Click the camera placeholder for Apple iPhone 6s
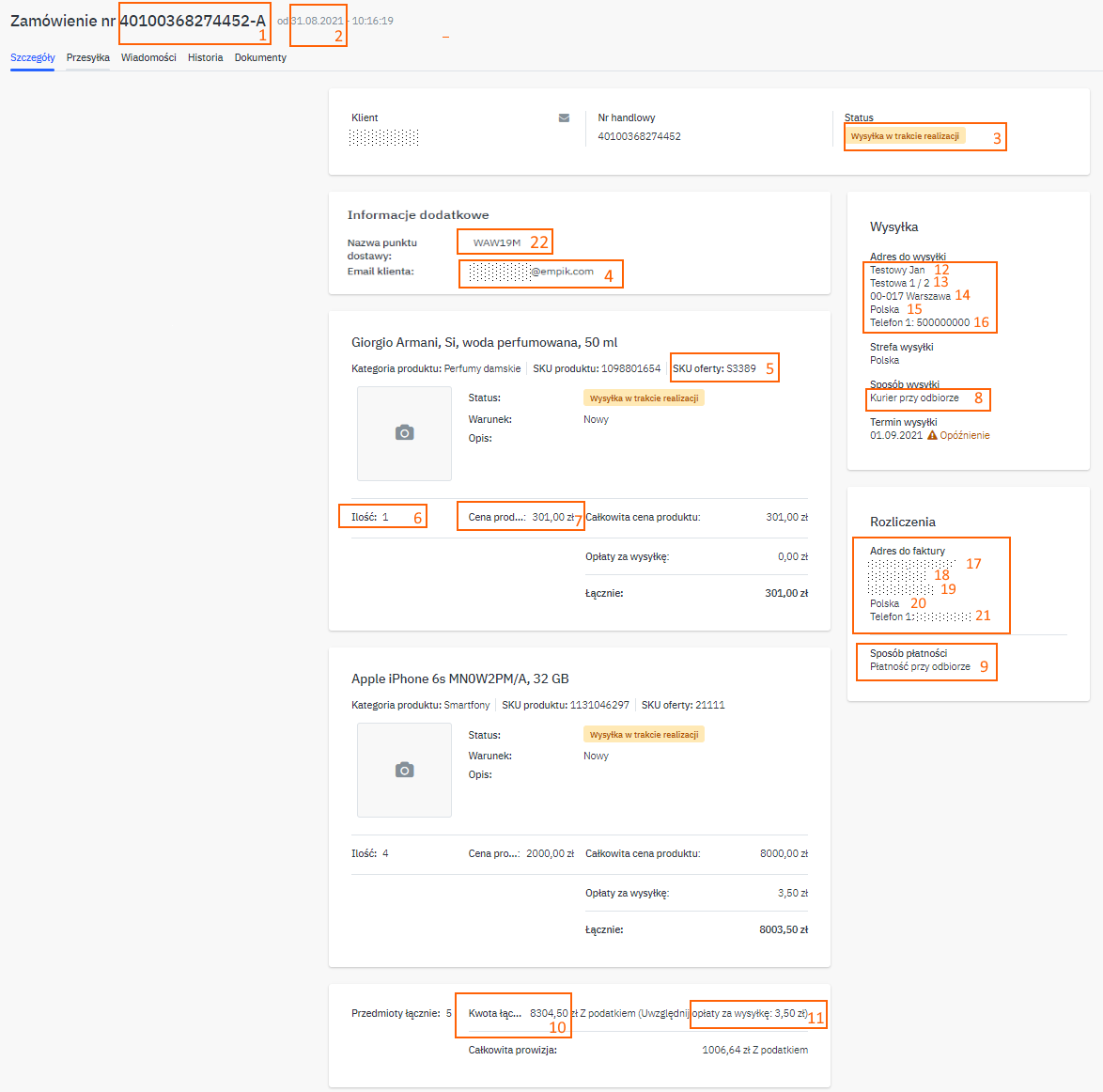The width and height of the screenshot is (1103, 1092). [x=404, y=770]
